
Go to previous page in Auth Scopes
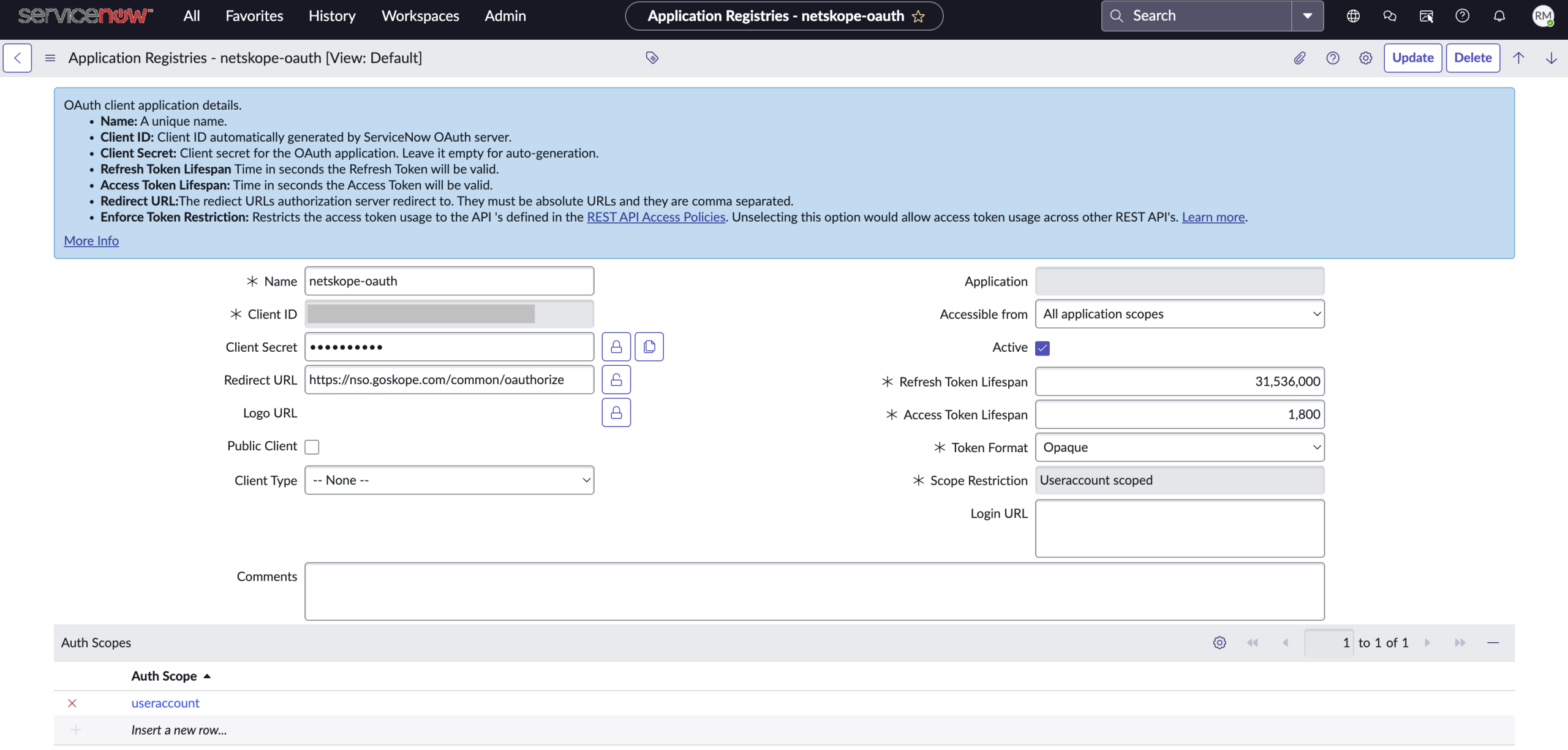tap(1286, 643)
